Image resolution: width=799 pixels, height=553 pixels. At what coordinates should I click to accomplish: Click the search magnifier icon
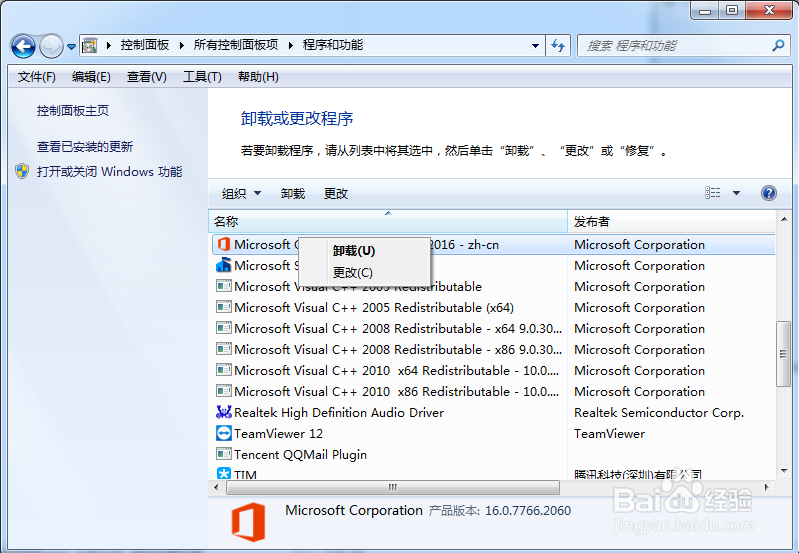(778, 45)
